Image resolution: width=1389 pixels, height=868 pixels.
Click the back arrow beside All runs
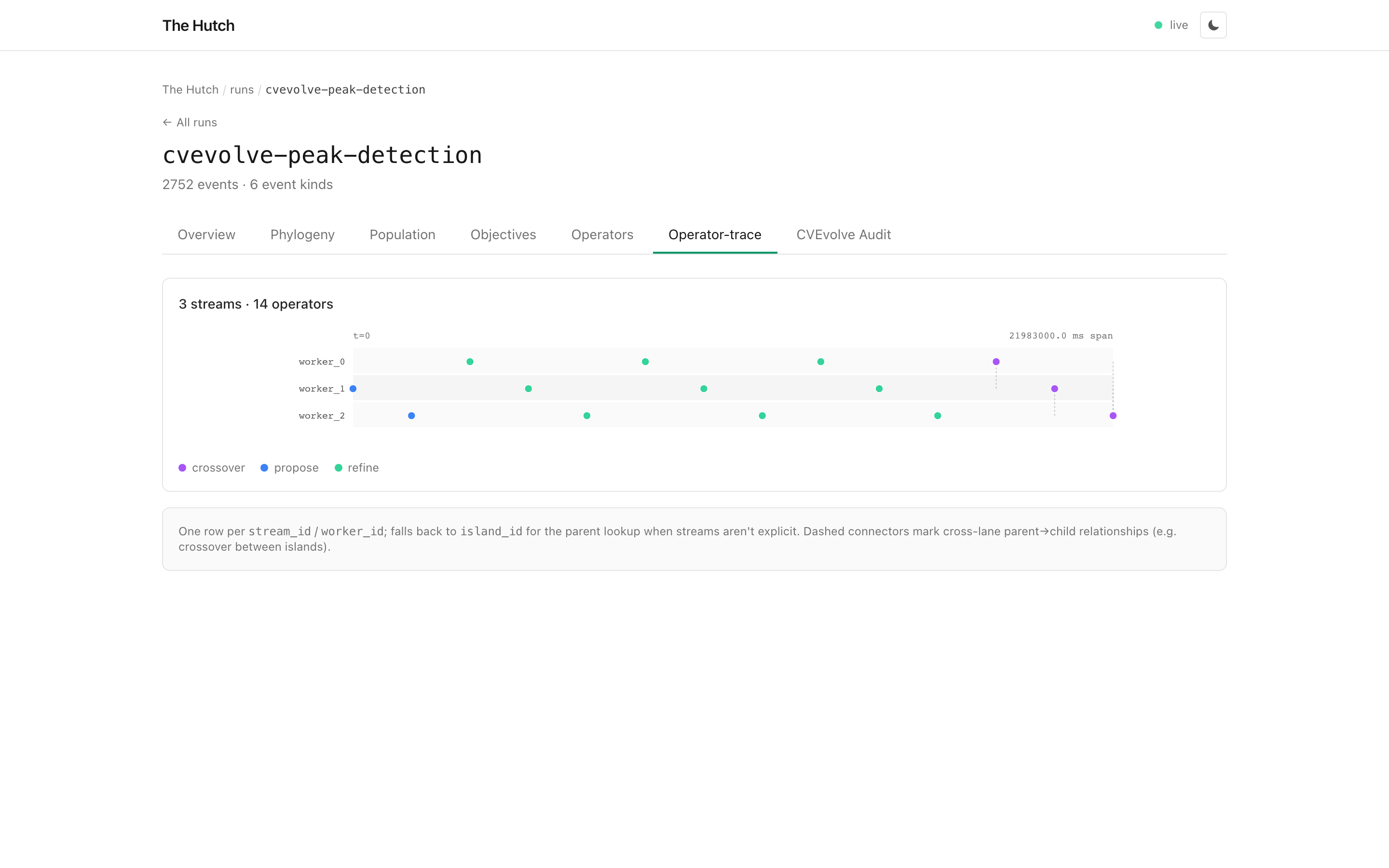pyautogui.click(x=167, y=122)
